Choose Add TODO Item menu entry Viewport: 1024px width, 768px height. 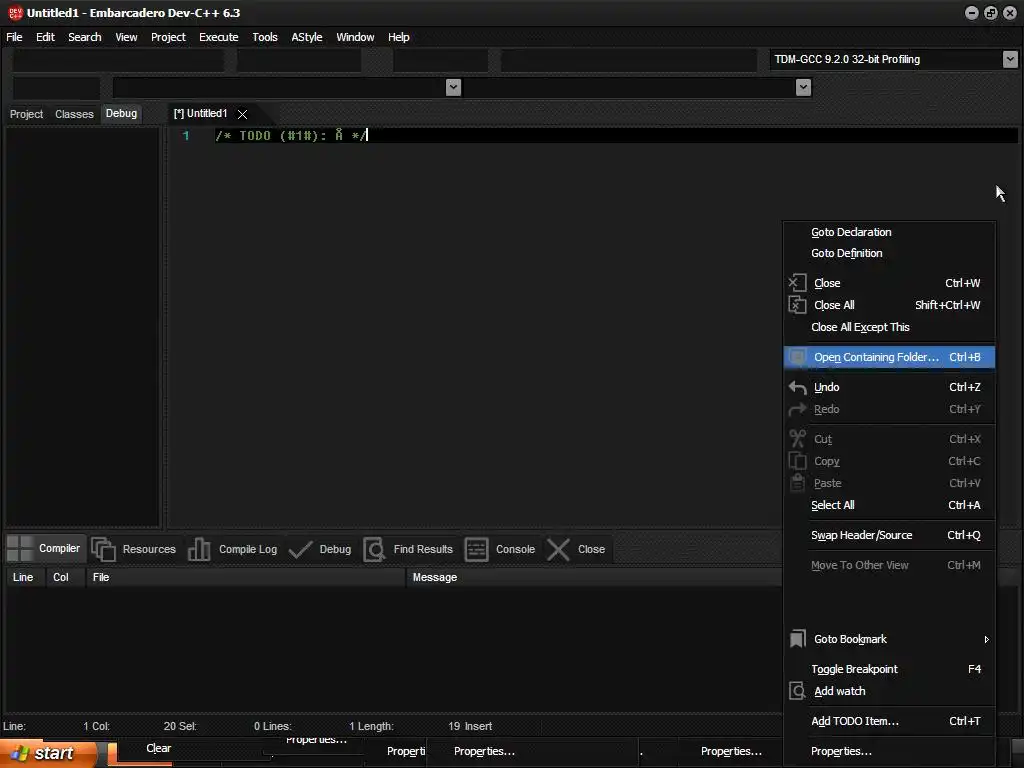coord(889,722)
